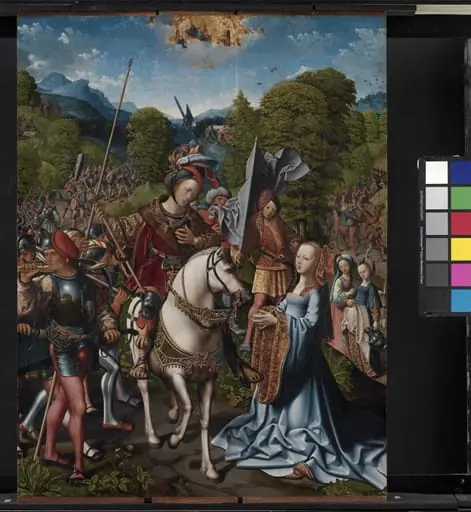
Task: Click the red swatch on the color chart
Action: tap(461, 224)
